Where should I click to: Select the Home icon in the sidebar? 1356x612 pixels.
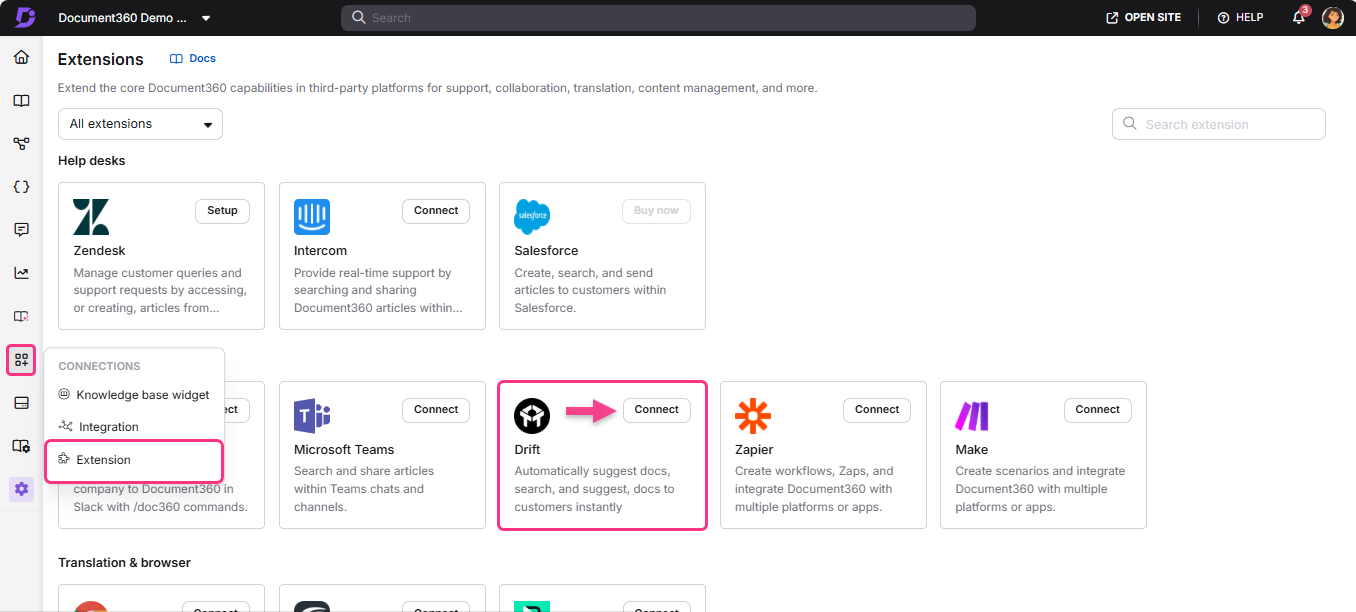pos(21,57)
